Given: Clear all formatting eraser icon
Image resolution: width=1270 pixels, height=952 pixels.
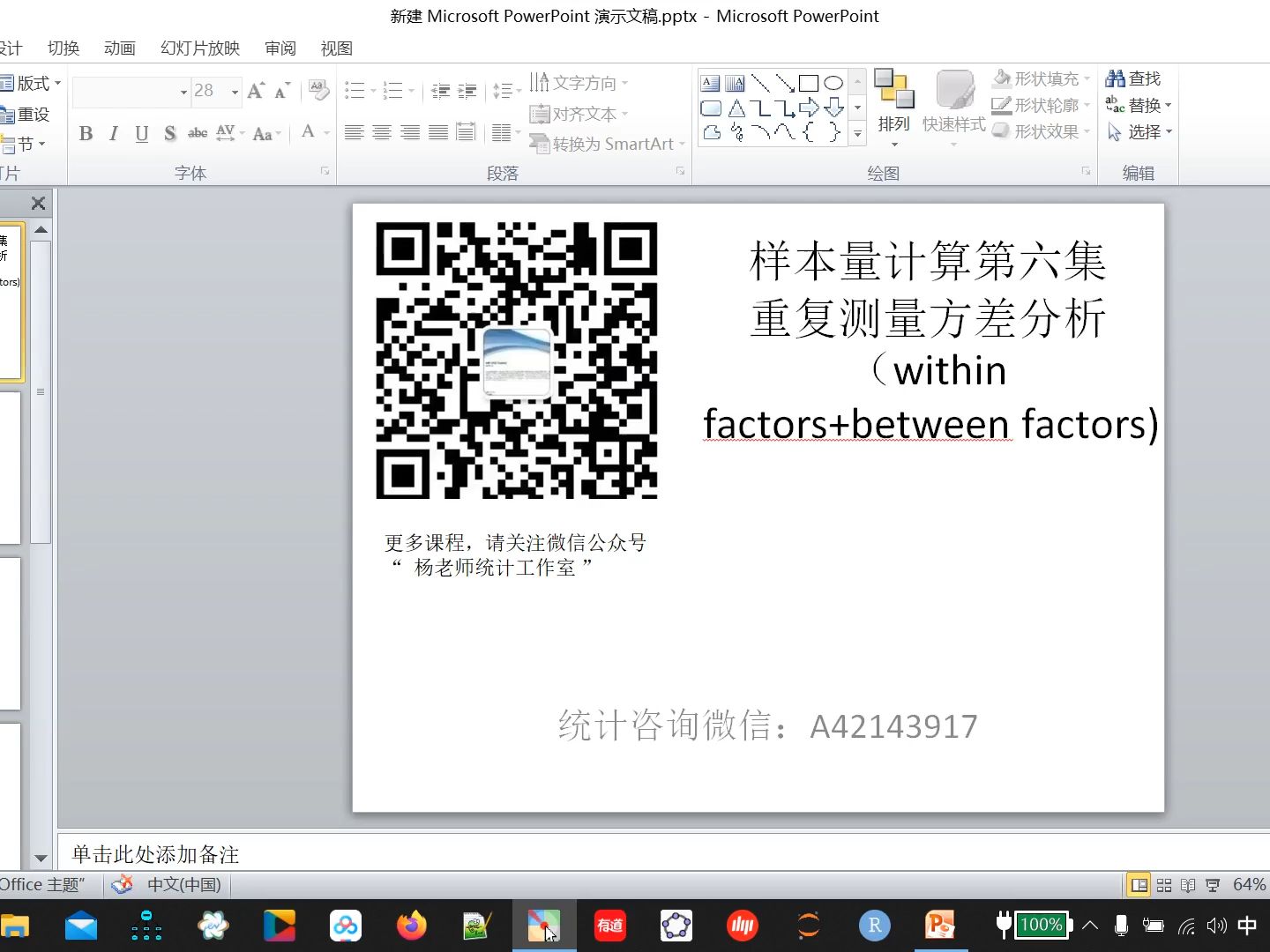Looking at the screenshot, I should coord(318,90).
